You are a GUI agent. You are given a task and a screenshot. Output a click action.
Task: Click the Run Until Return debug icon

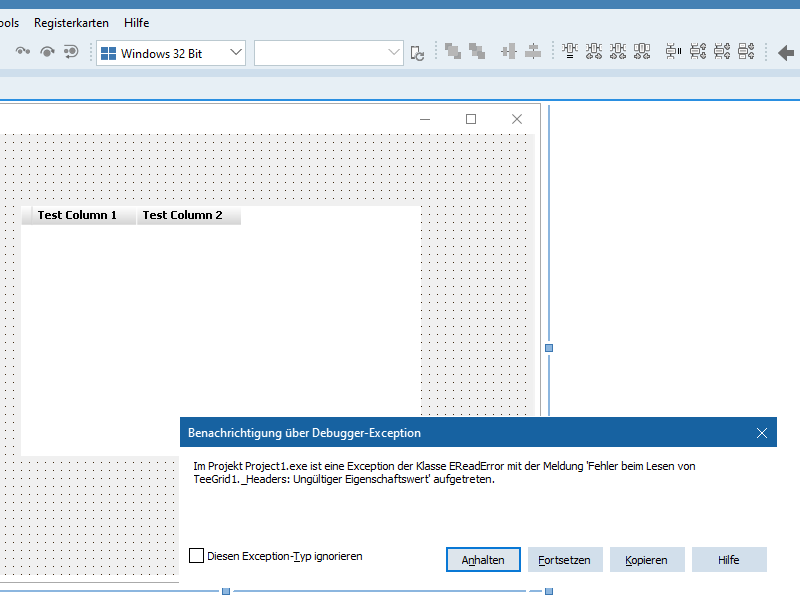(71, 52)
